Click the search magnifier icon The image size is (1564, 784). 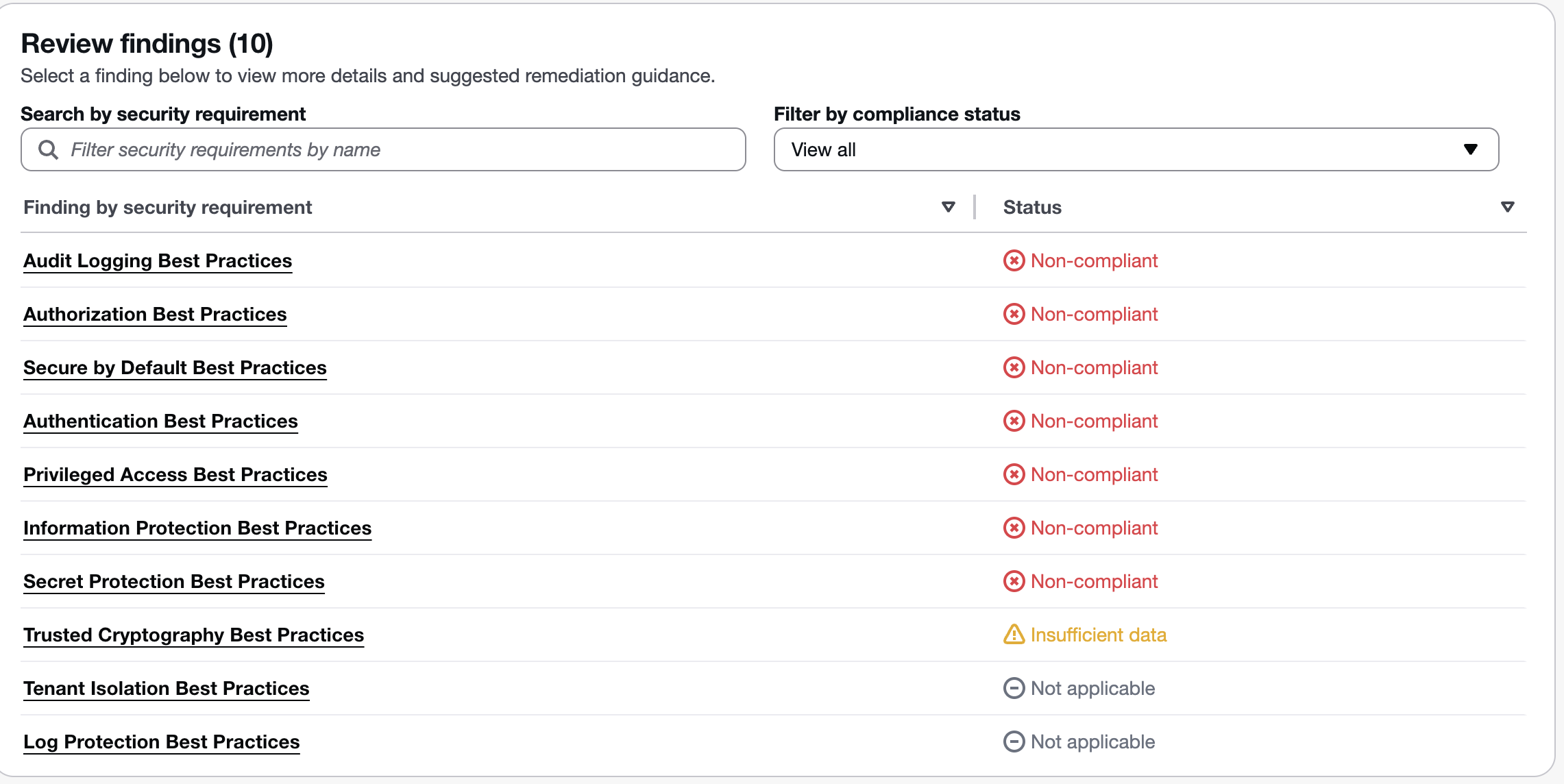coord(48,149)
